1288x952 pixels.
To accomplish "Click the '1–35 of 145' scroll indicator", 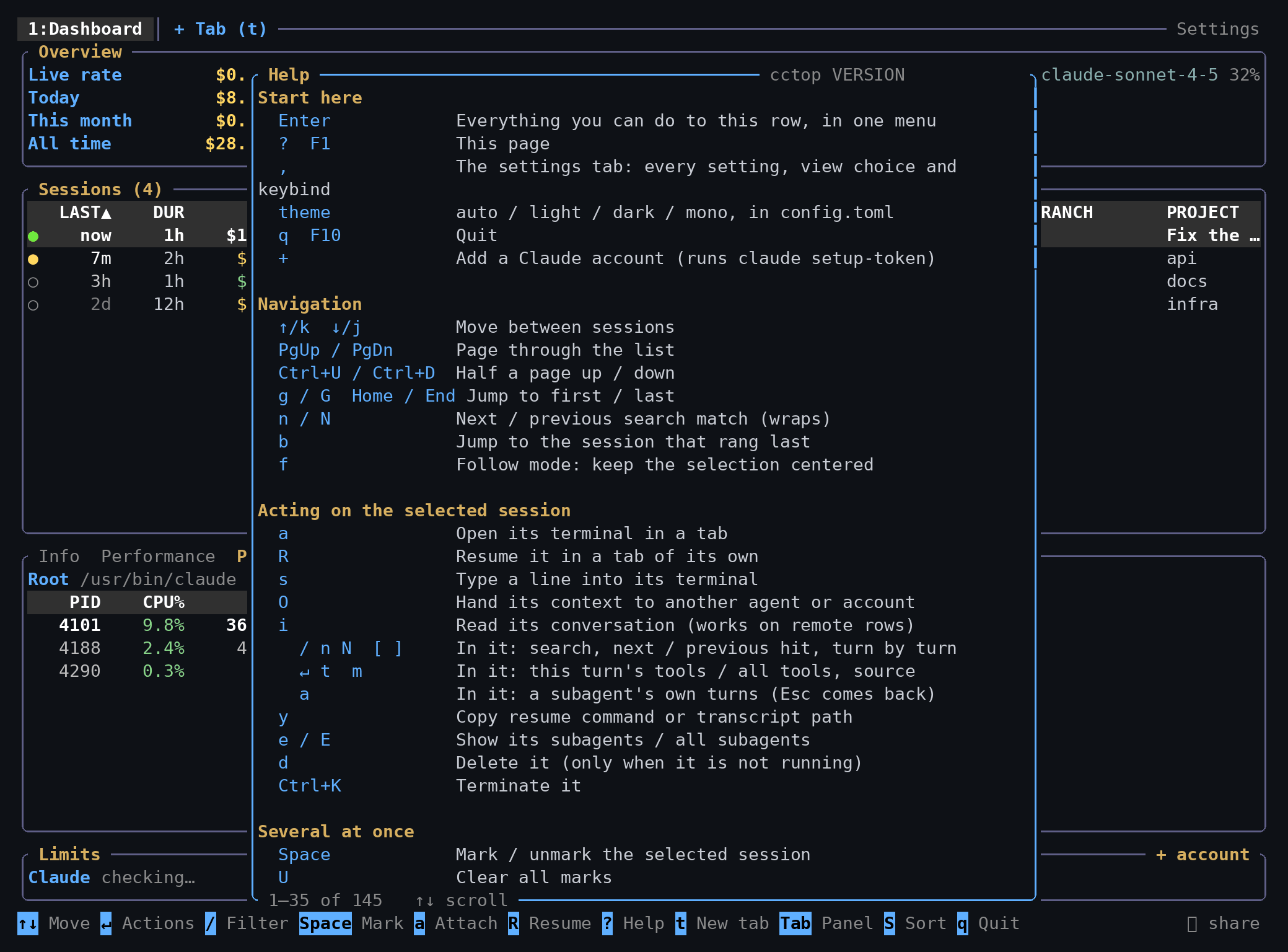I will pyautogui.click(x=325, y=900).
